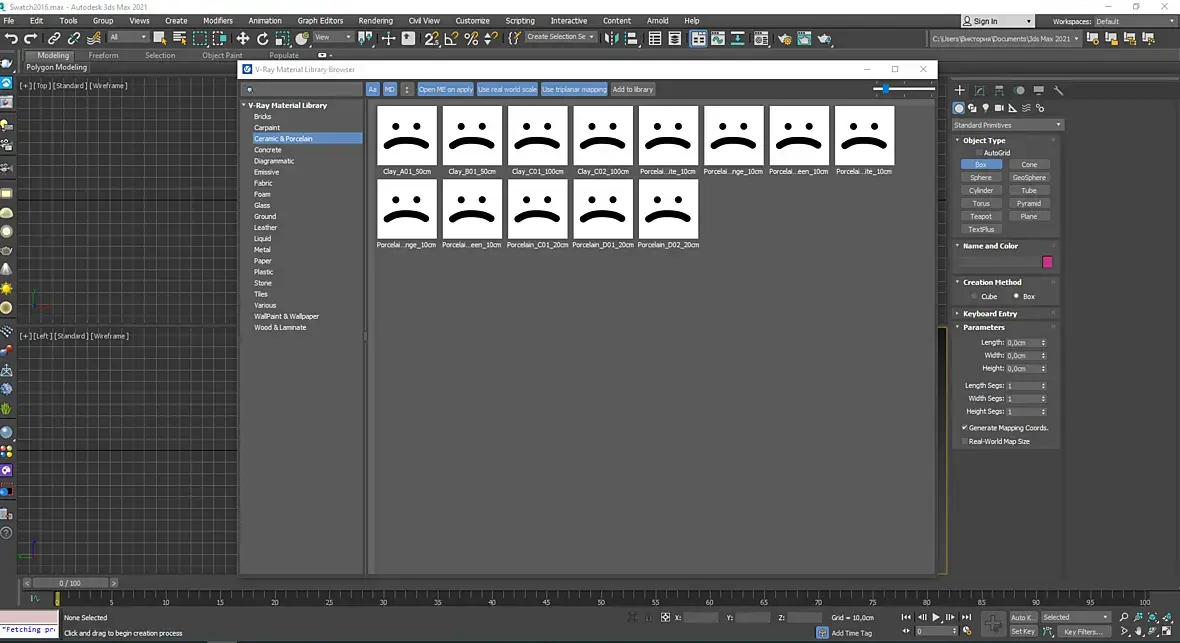Click the Sign In button
Screen dimensions: 1180x643
[997, 21]
